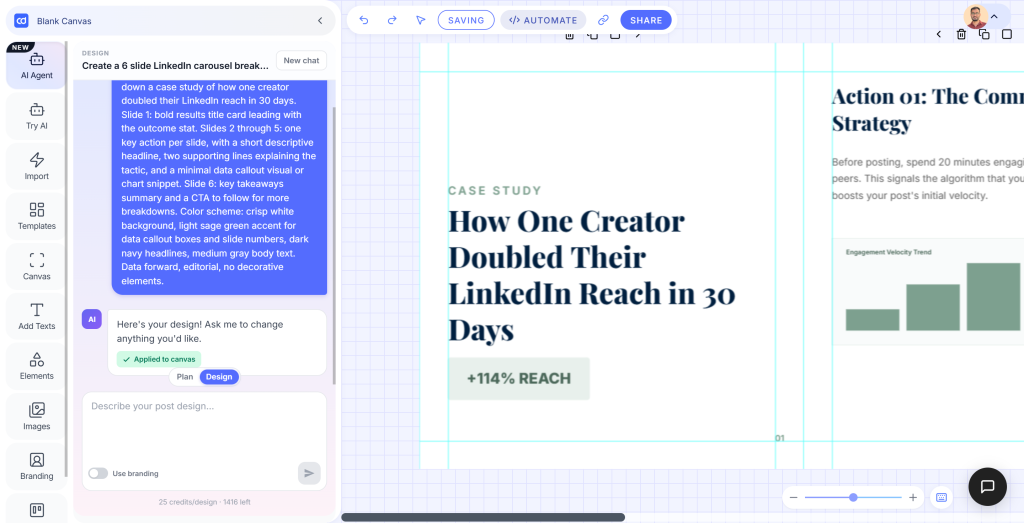Open the support chat bubble
Image resolution: width=1024 pixels, height=523 pixels.
pyautogui.click(x=987, y=486)
